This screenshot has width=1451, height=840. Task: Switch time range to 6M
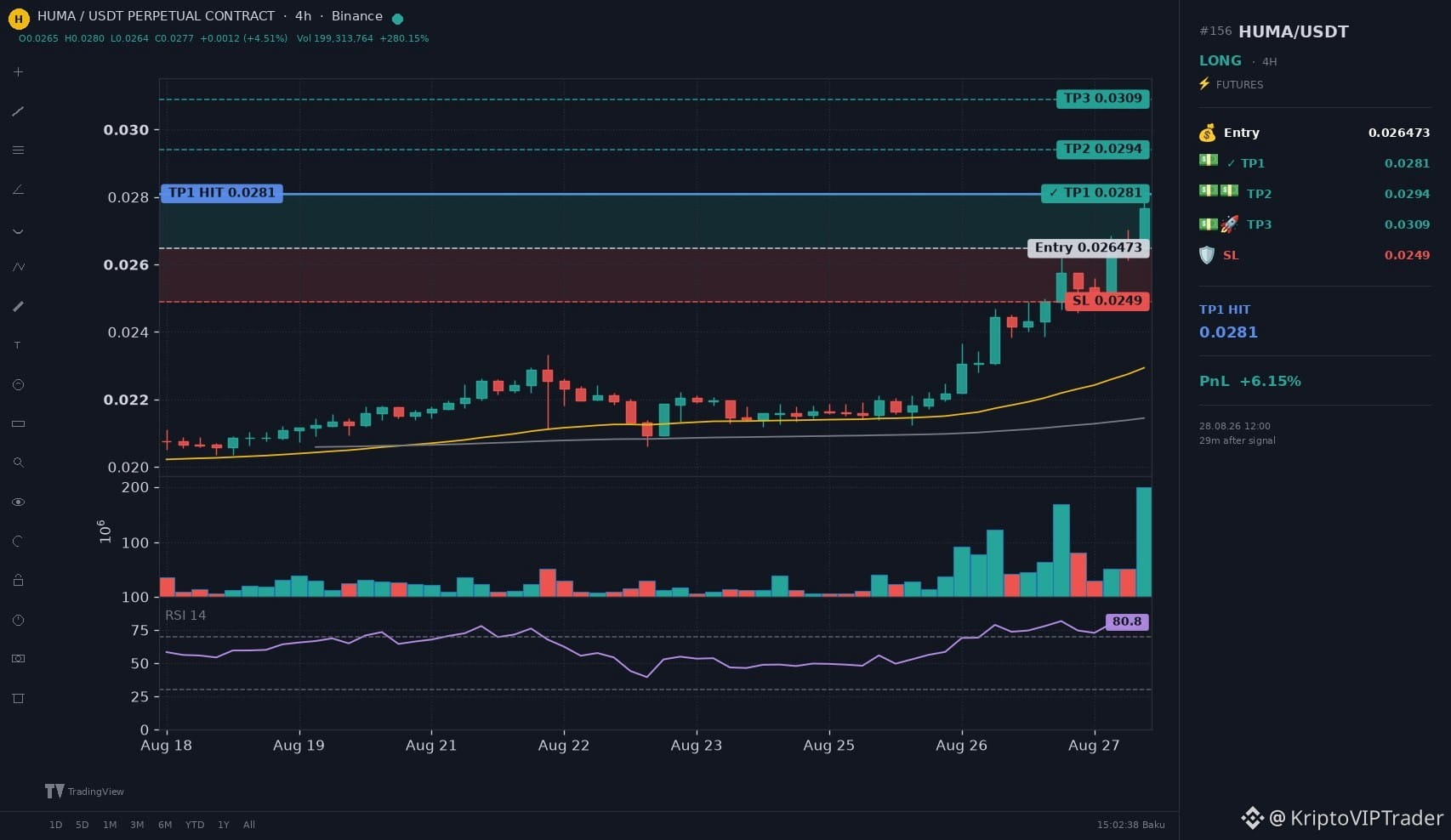point(165,825)
